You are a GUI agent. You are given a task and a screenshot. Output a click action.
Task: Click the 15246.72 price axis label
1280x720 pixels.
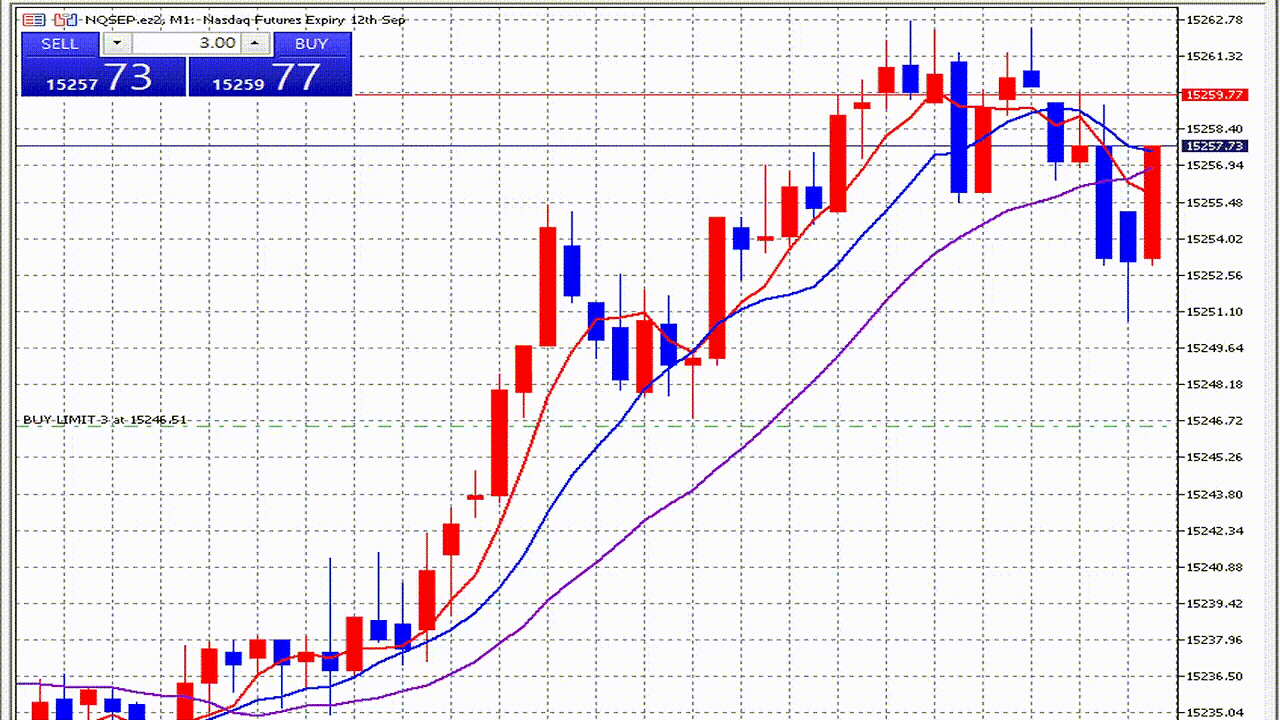(x=1214, y=421)
